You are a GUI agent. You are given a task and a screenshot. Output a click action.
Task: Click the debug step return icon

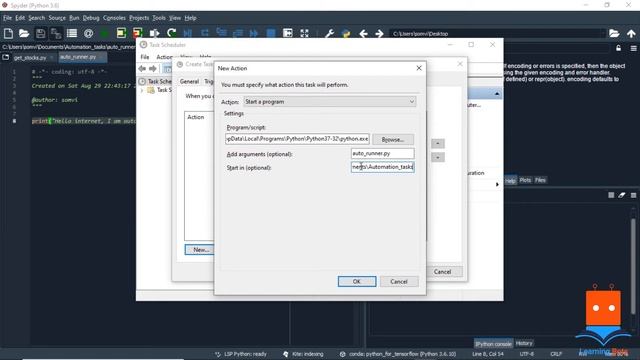(238, 33)
